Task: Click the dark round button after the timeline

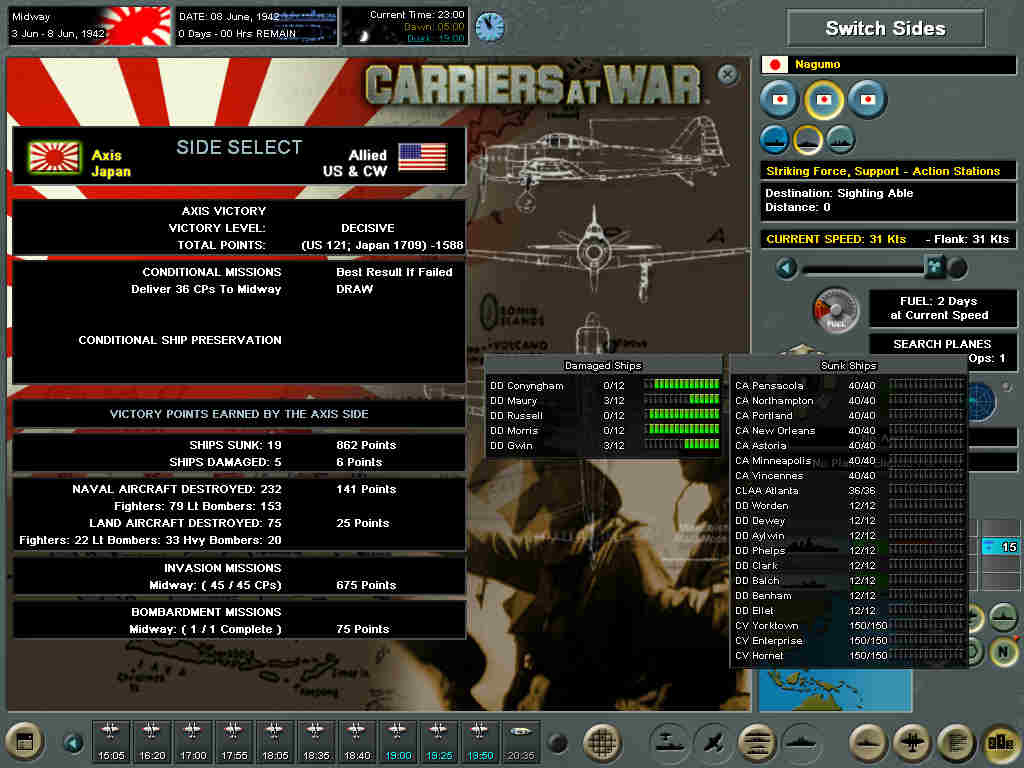Action: [558, 743]
